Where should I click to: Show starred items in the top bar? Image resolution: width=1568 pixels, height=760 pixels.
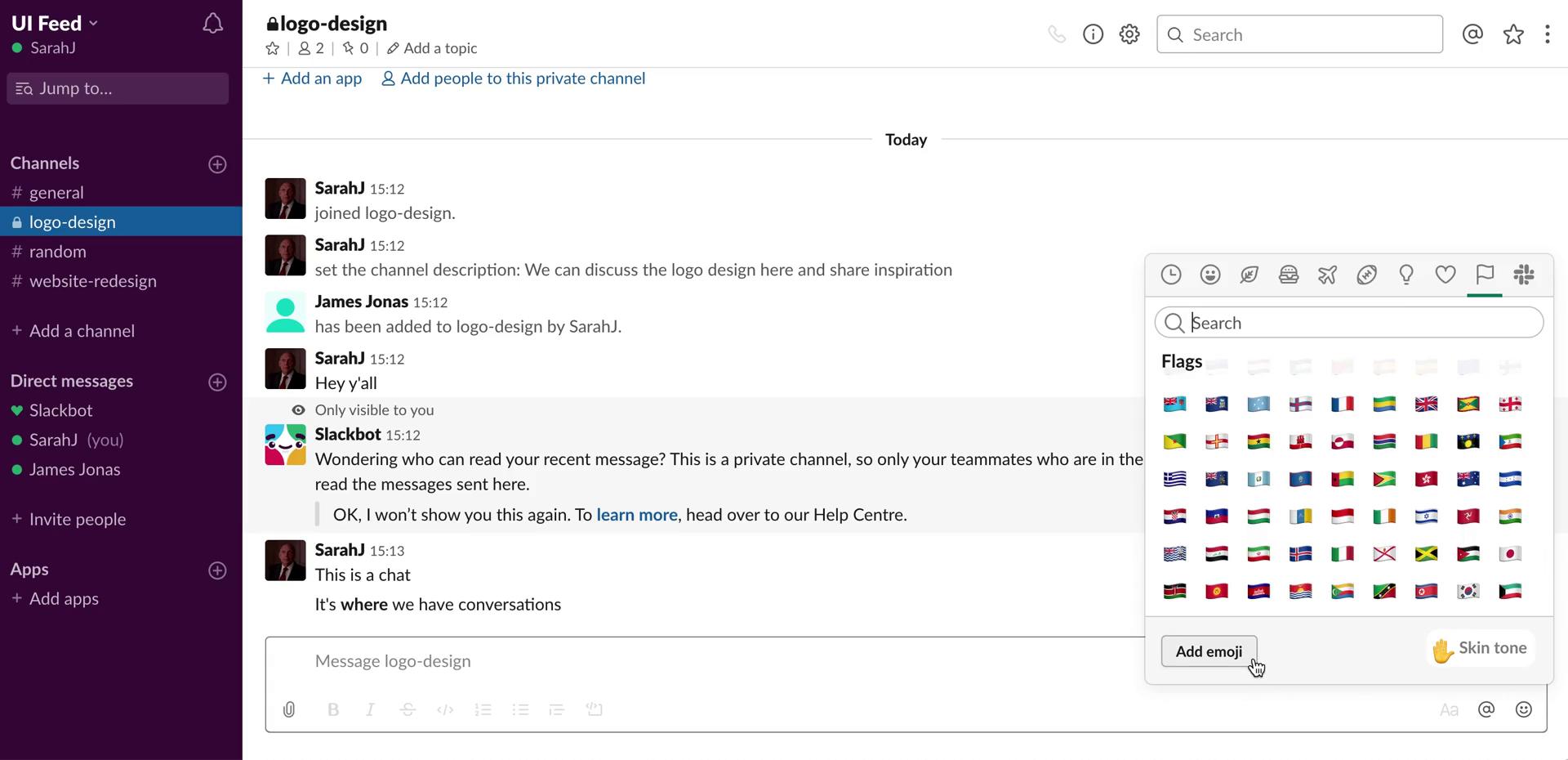(x=1513, y=34)
